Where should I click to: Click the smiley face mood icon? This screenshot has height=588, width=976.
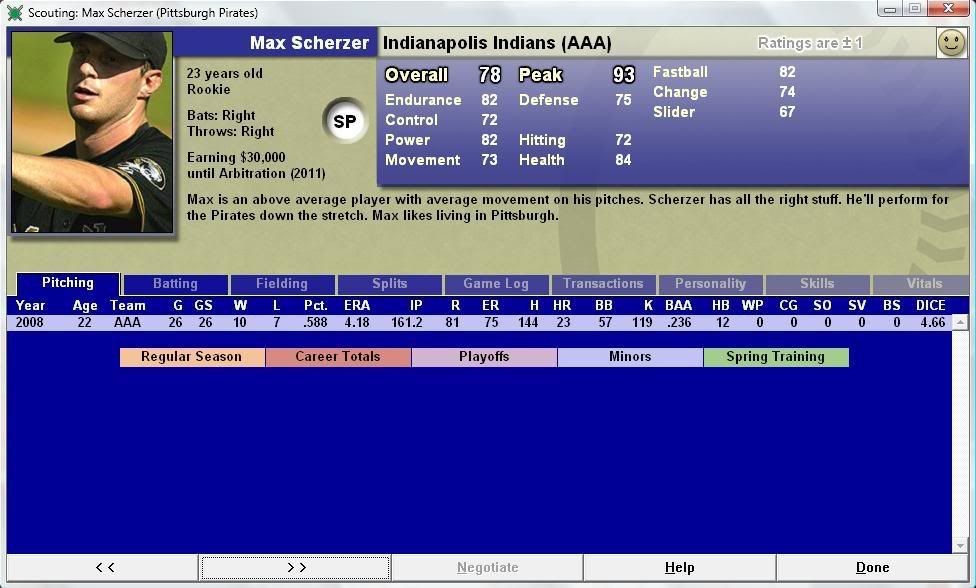tap(951, 43)
